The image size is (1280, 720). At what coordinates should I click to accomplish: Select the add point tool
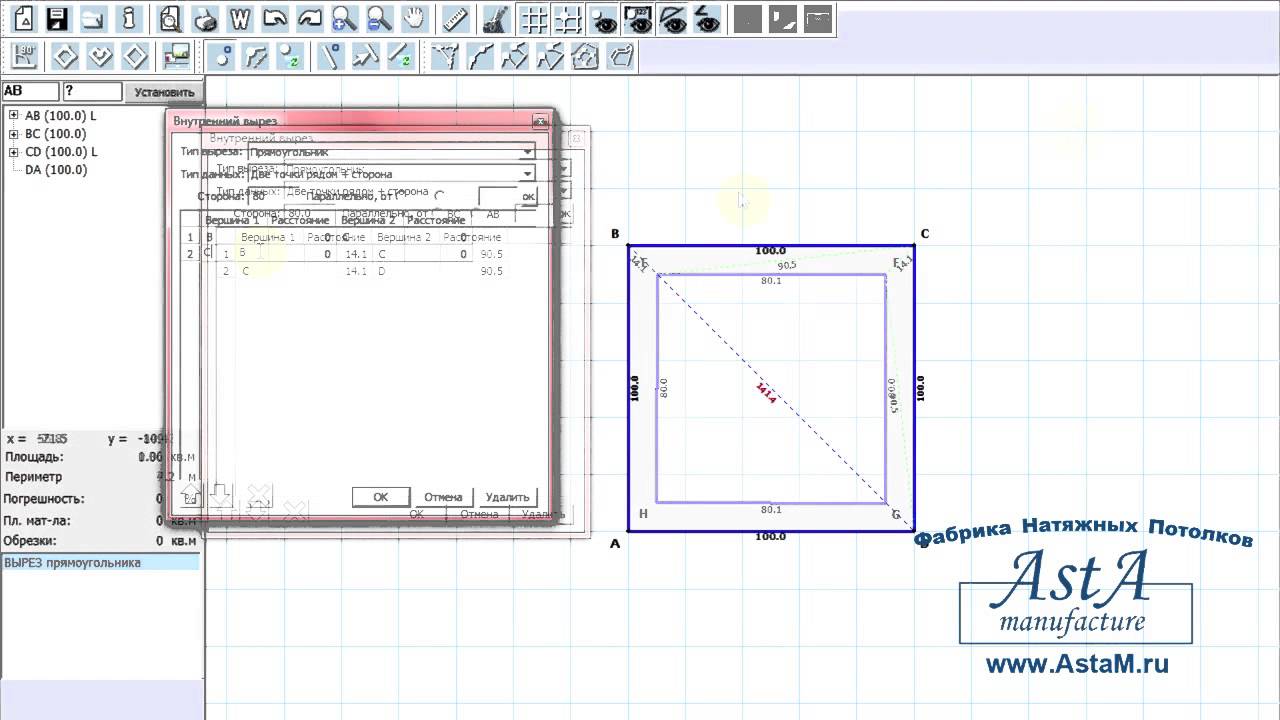tap(221, 55)
